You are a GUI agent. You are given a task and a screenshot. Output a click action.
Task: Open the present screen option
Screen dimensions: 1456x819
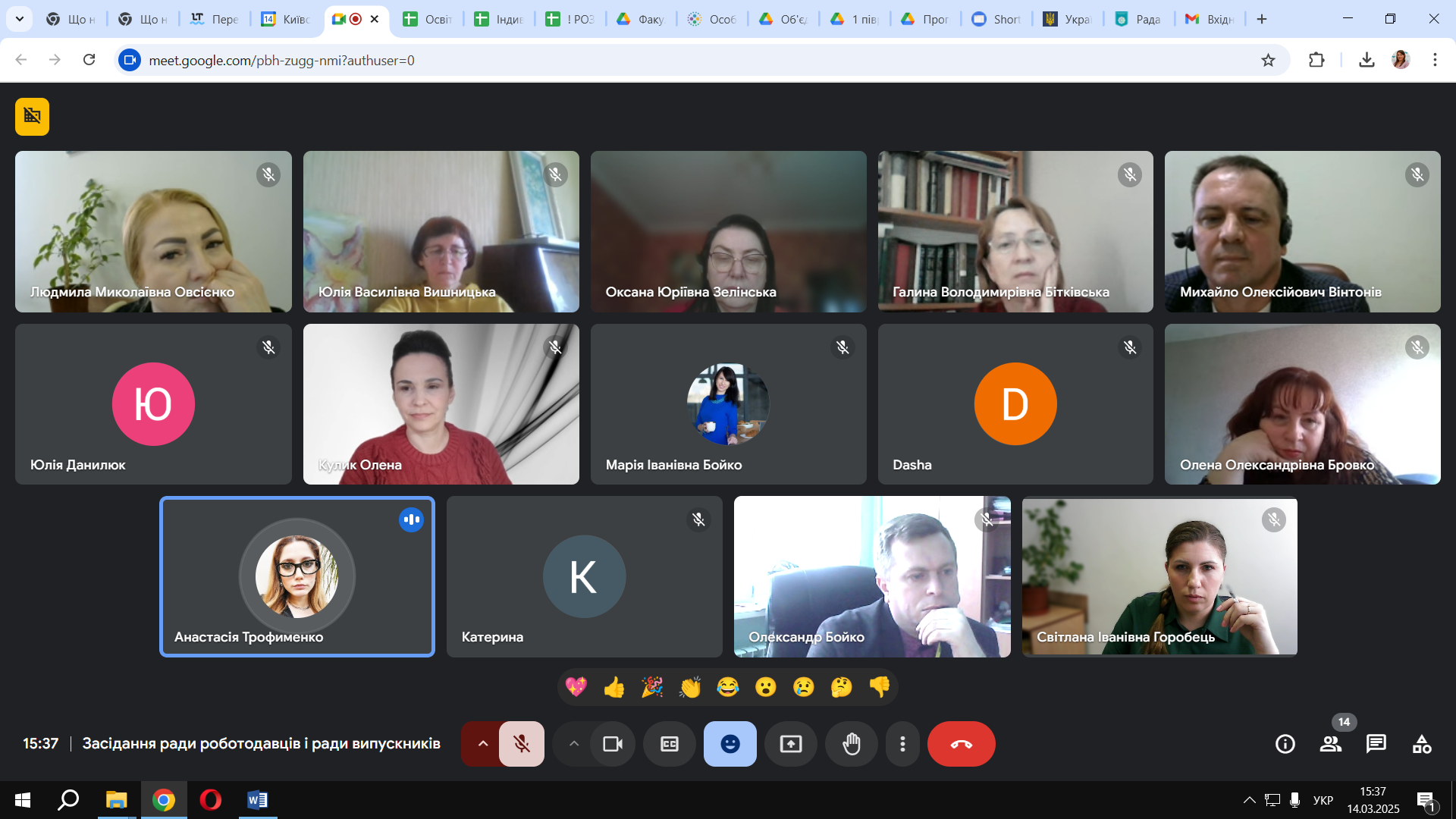coord(790,744)
